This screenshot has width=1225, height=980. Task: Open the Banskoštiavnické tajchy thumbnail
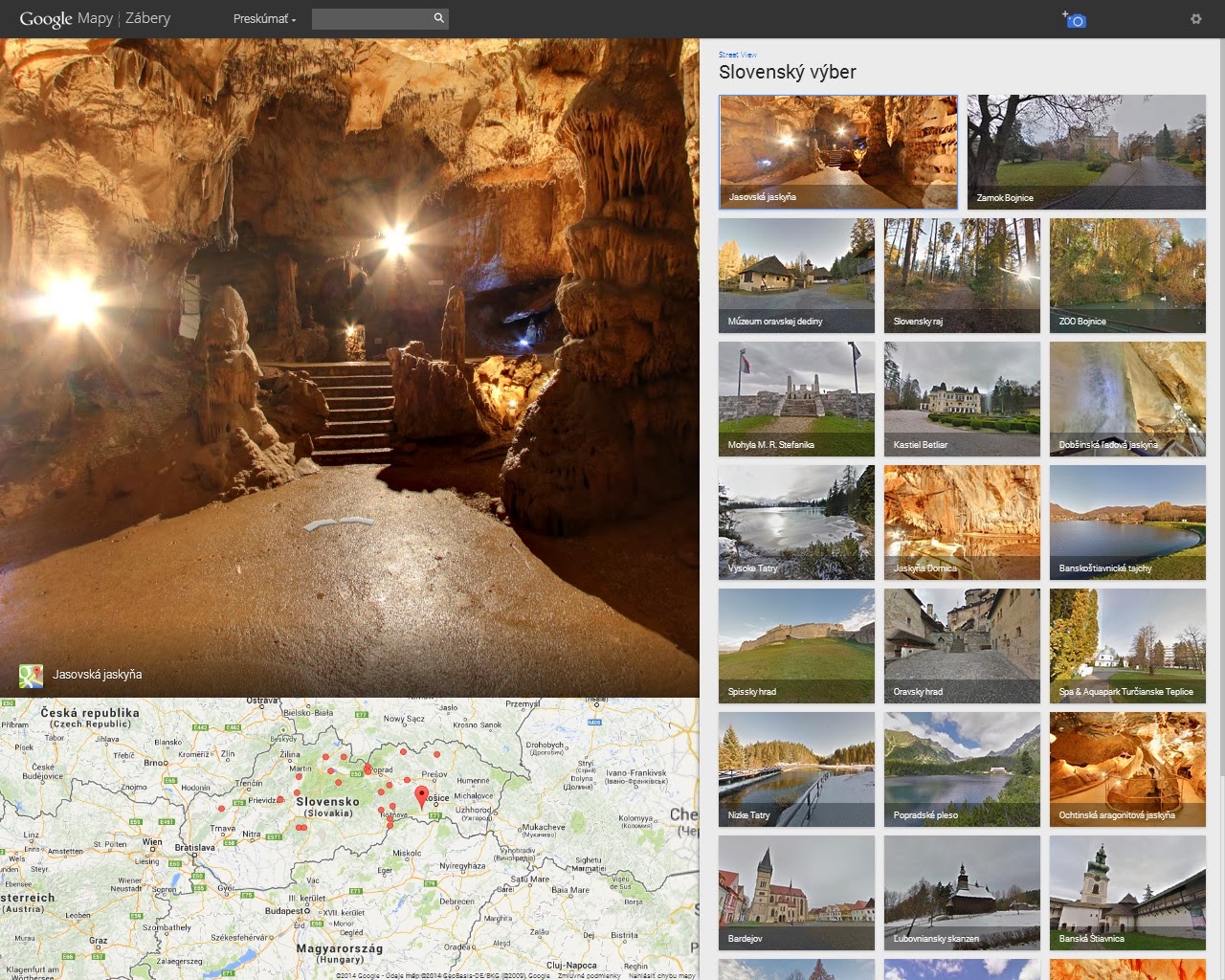click(1127, 523)
